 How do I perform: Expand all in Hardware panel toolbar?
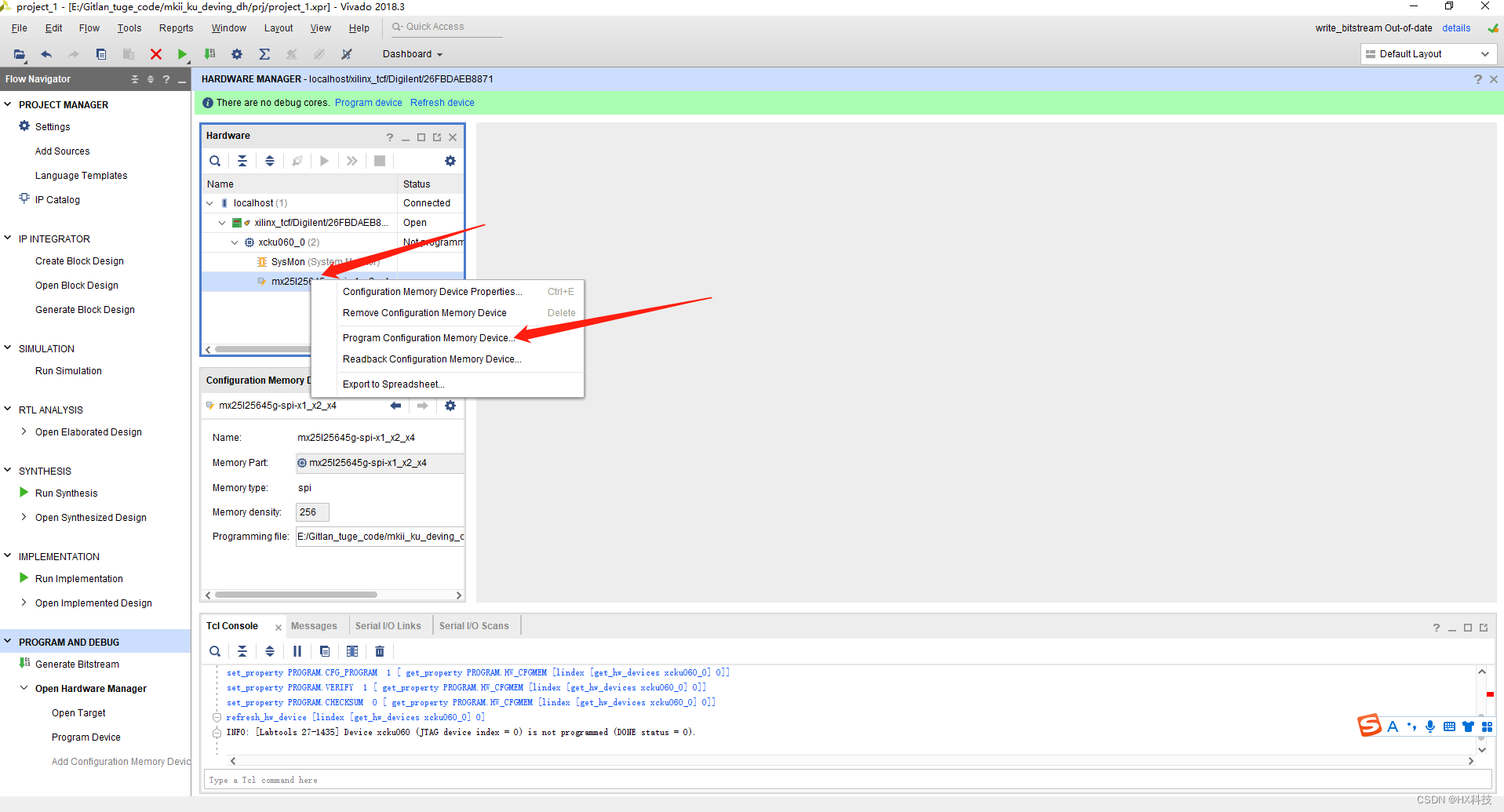click(270, 161)
